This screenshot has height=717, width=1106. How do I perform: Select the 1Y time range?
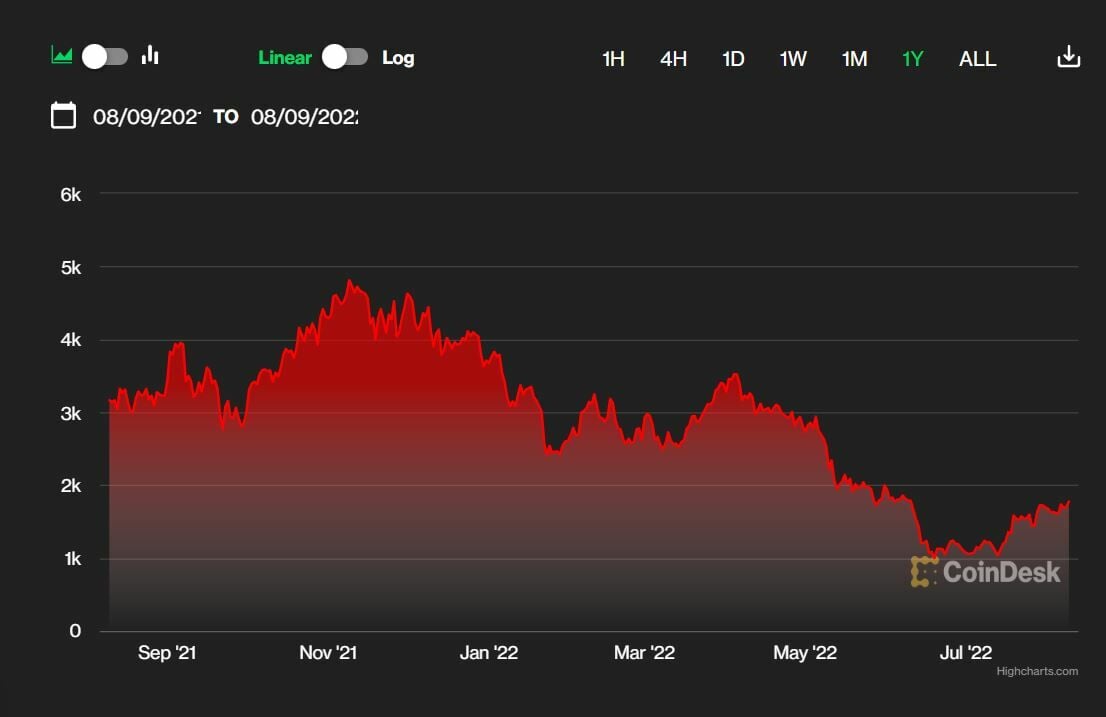[x=913, y=59]
